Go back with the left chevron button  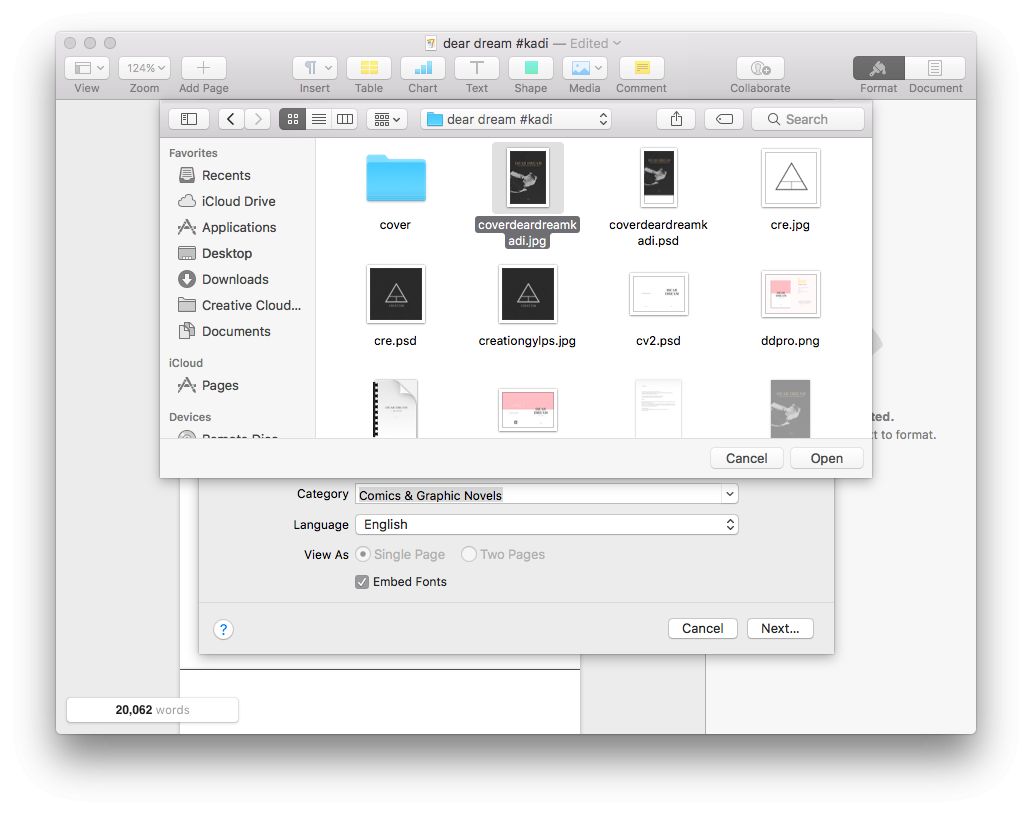[231, 119]
